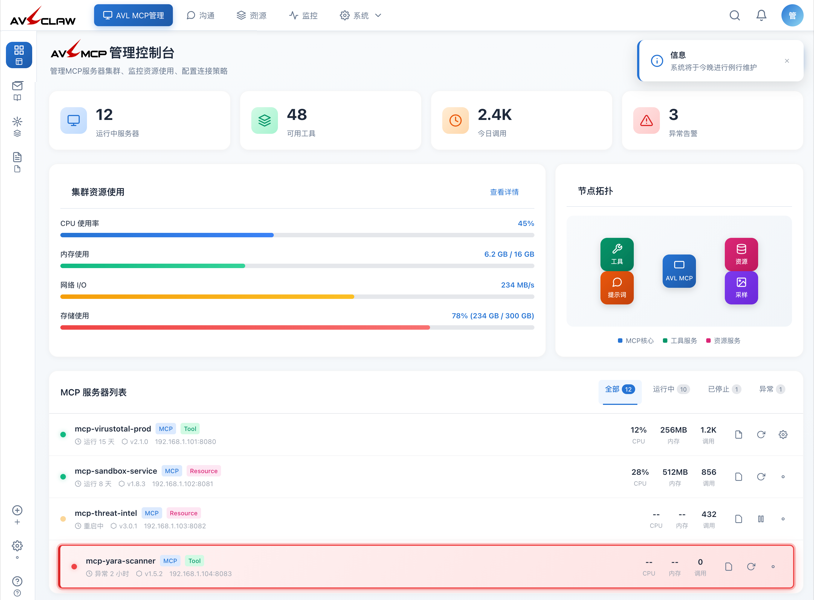This screenshot has width=814, height=600.
Task: Open settings gear for mcp-virustotal-prod
Action: [x=783, y=435]
